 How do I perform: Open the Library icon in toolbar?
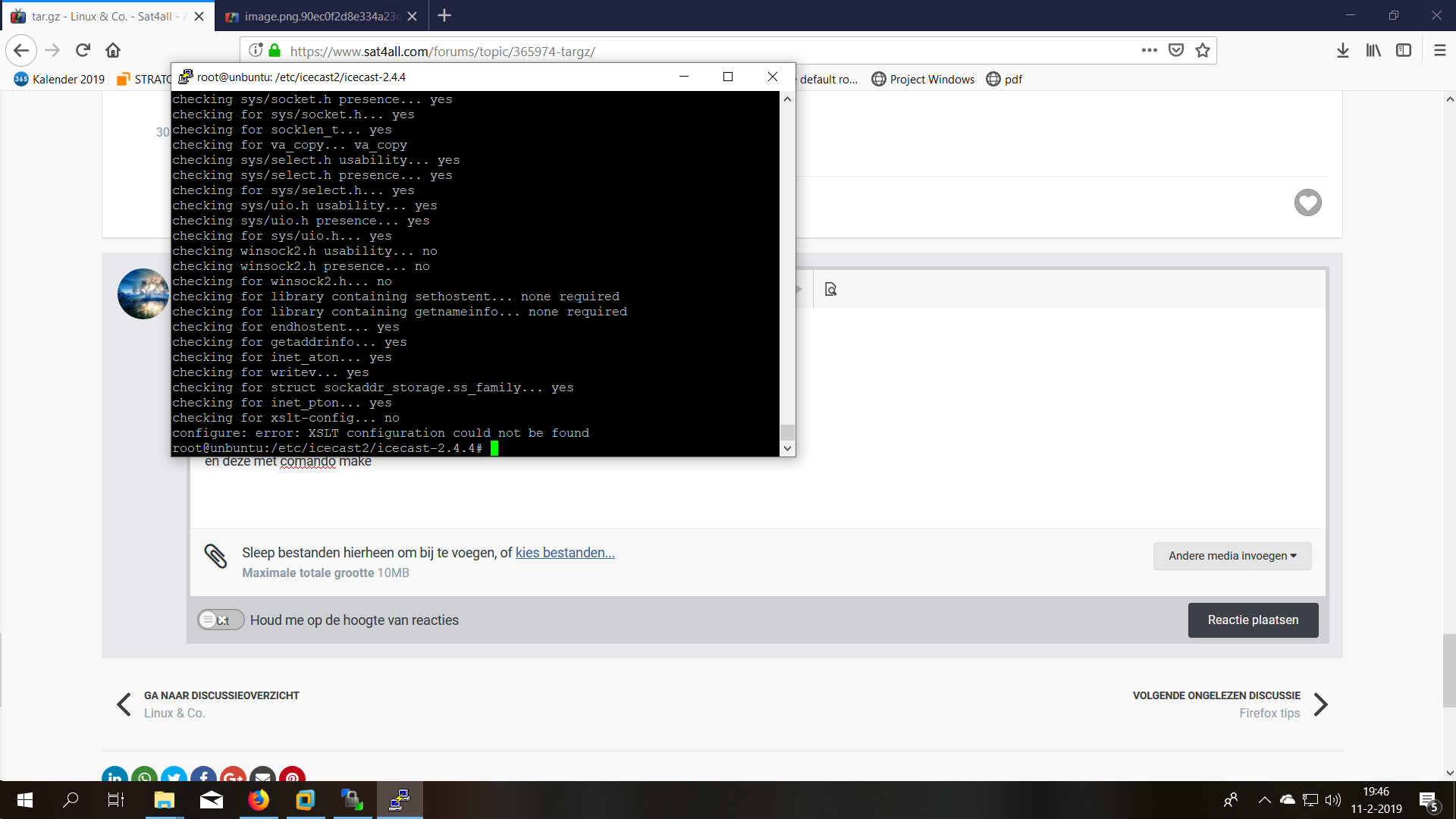click(x=1373, y=51)
